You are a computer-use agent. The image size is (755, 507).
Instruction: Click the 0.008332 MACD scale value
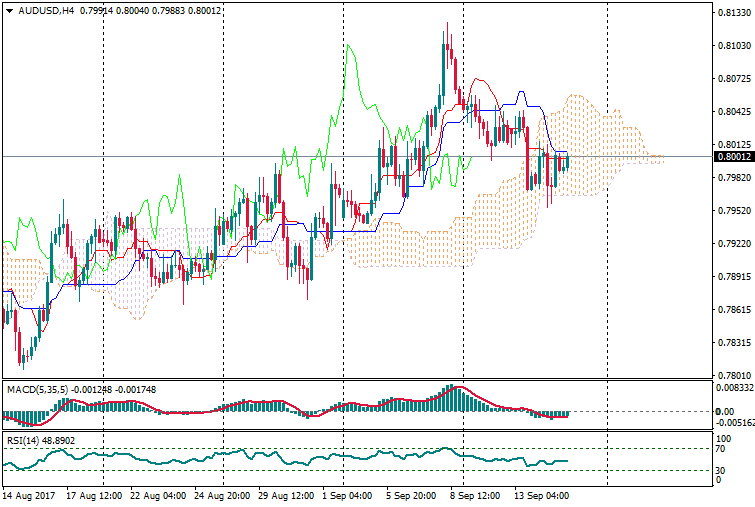click(732, 387)
